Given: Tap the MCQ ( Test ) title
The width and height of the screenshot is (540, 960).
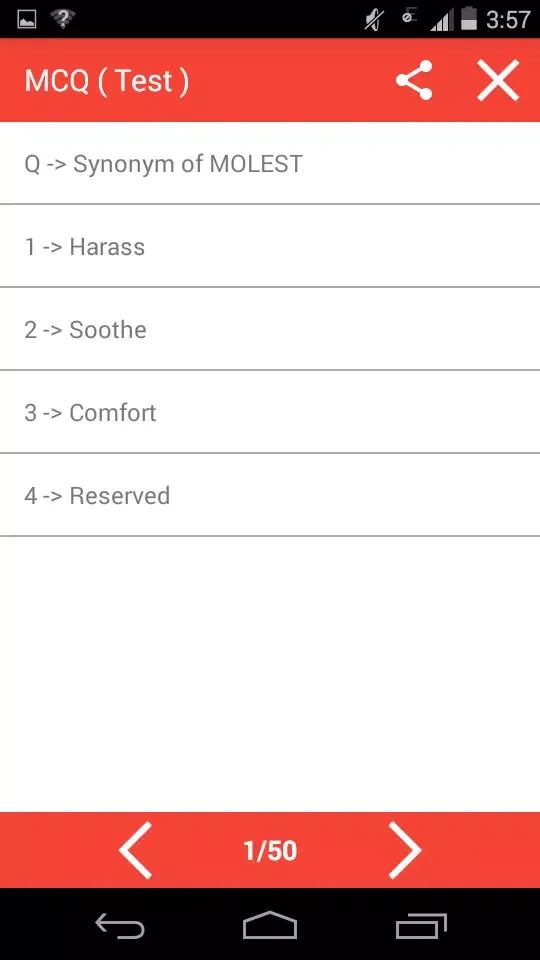Looking at the screenshot, I should click(x=107, y=81).
